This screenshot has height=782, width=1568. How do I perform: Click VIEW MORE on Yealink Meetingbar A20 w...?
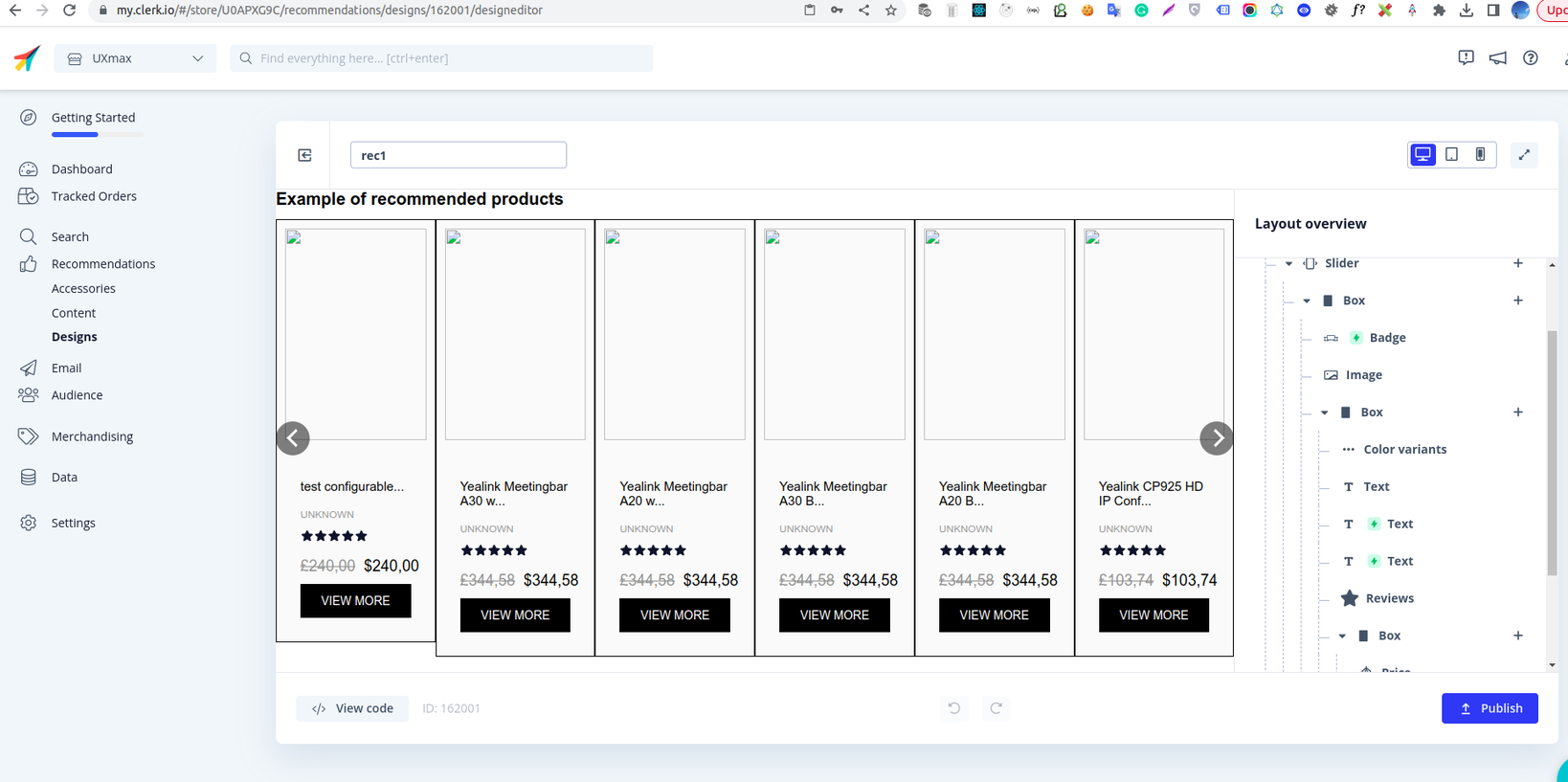pos(675,615)
